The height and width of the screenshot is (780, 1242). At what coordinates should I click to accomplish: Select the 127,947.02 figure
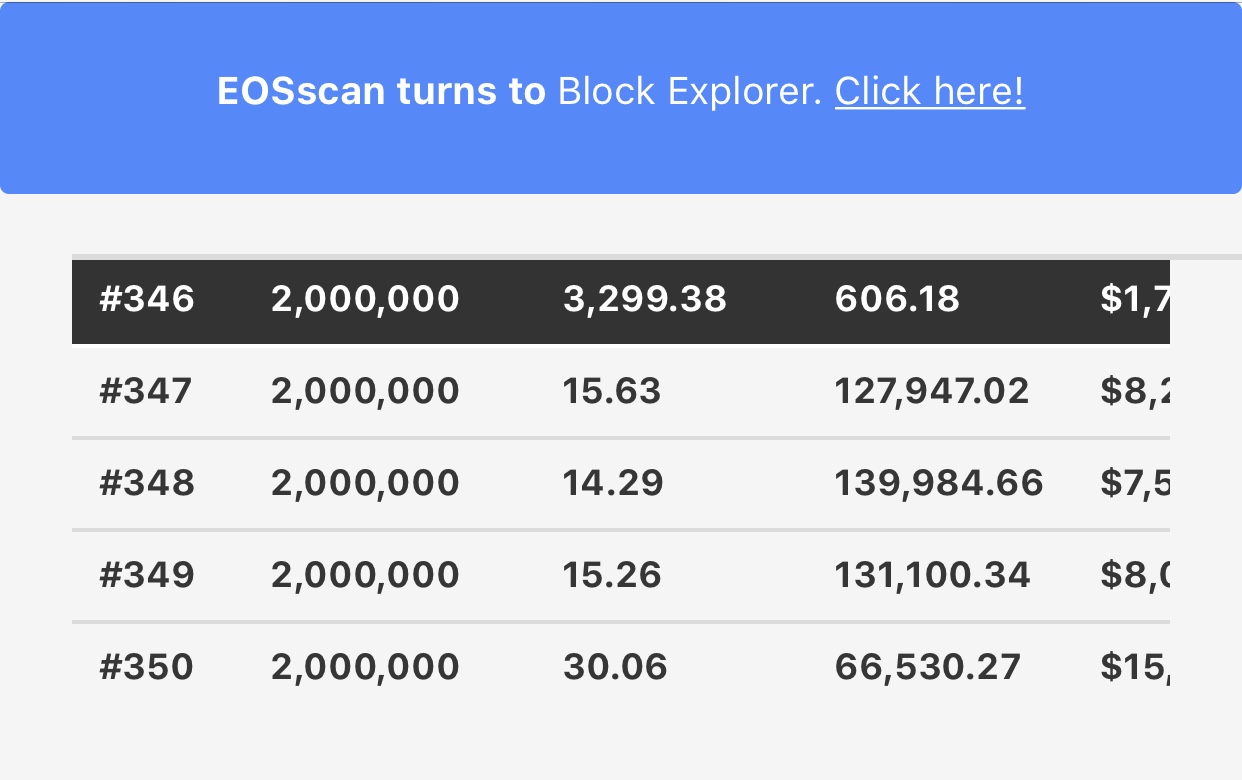(932, 391)
